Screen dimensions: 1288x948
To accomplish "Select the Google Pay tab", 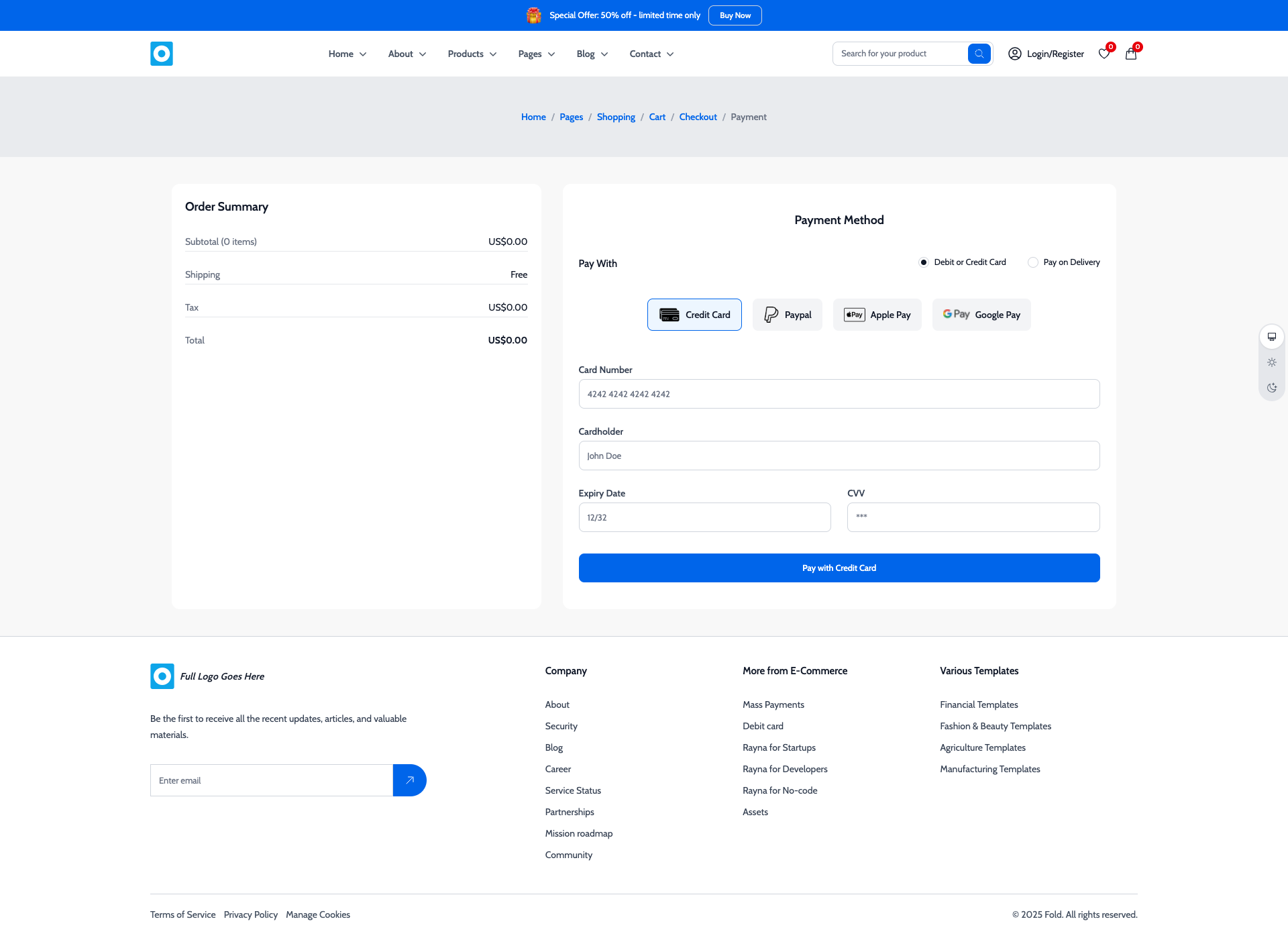I will click(981, 315).
